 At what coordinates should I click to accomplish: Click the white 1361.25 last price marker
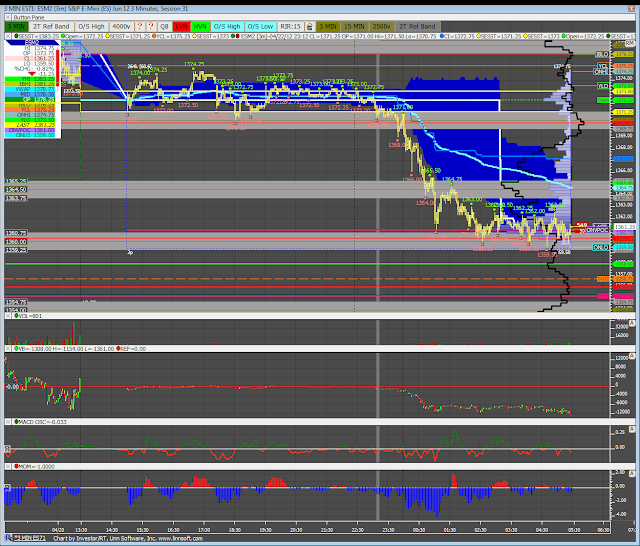tap(624, 226)
